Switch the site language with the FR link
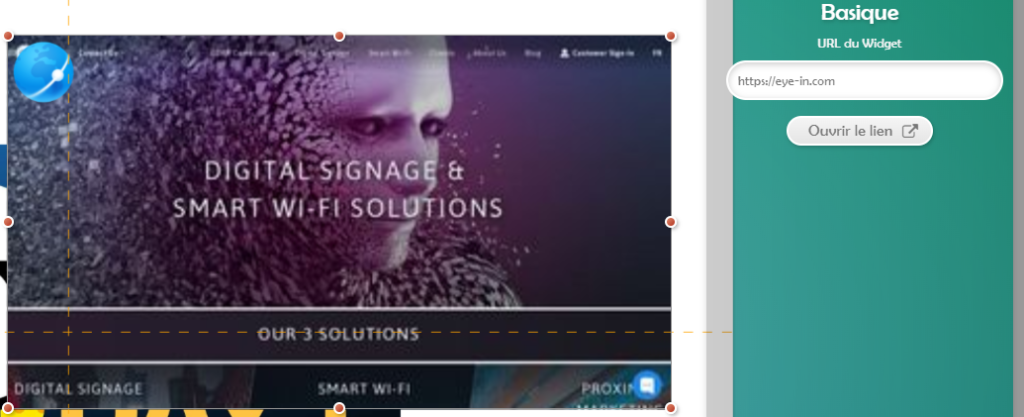The width and height of the screenshot is (1024, 417). [657, 54]
